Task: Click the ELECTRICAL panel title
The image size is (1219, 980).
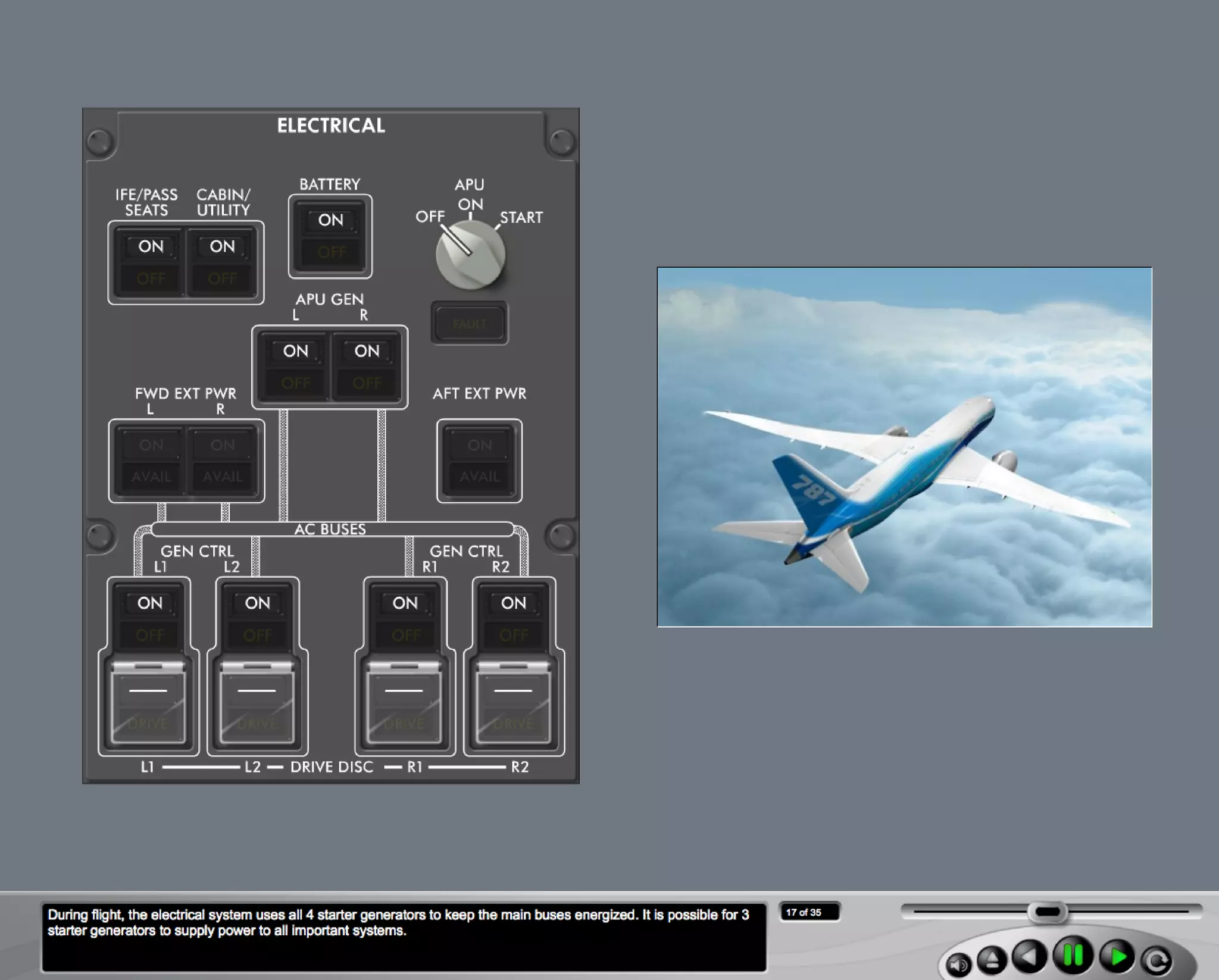Action: point(331,126)
